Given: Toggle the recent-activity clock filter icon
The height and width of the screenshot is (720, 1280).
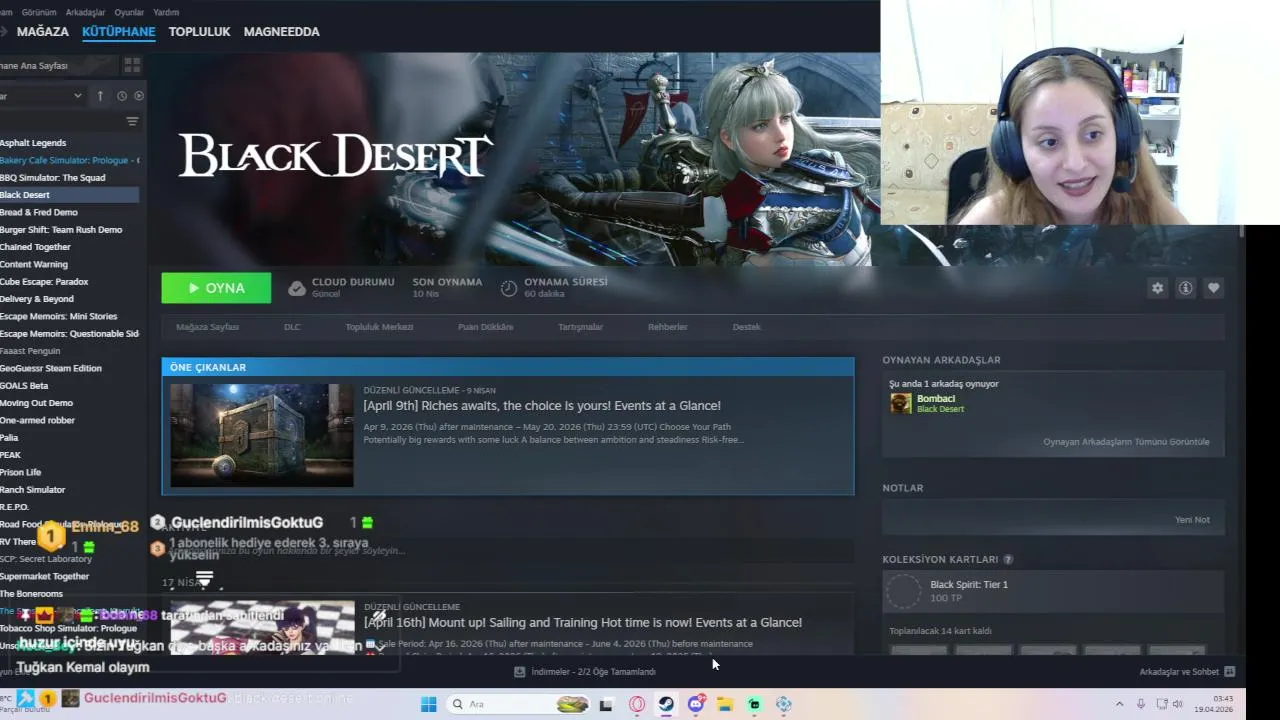Looking at the screenshot, I should coord(122,96).
